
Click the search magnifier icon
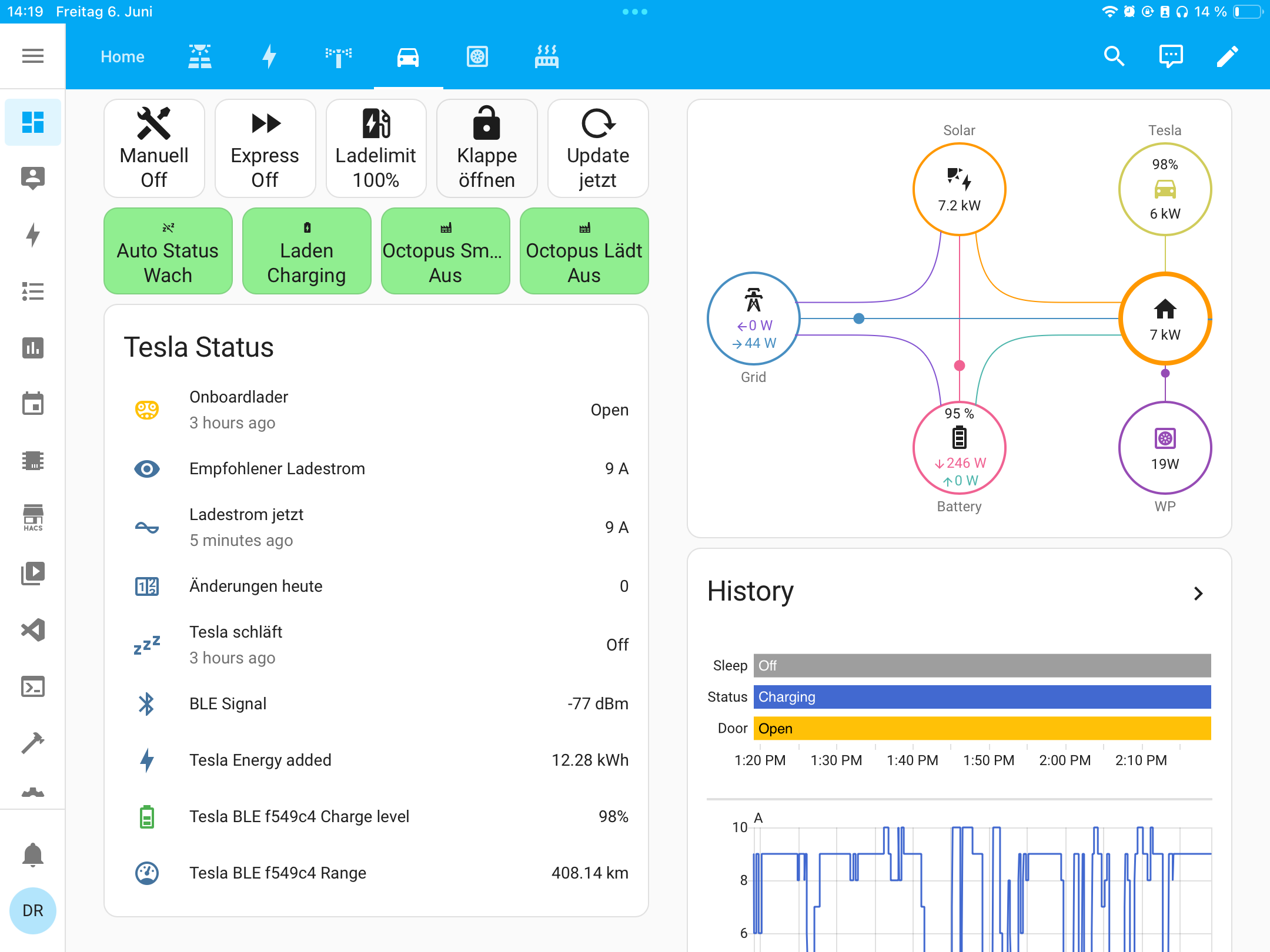[x=1114, y=56]
